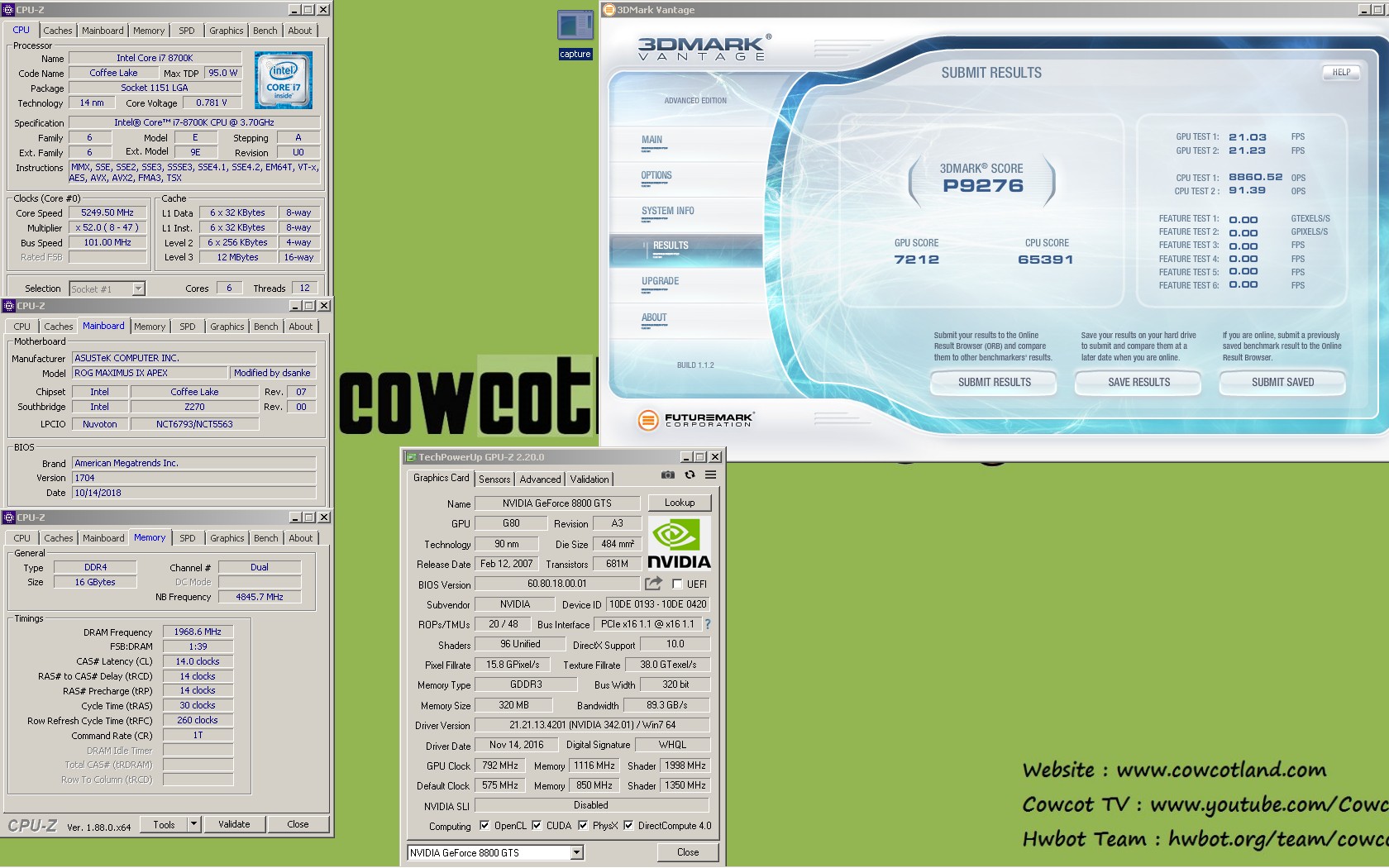1389x868 pixels.
Task: Click the Intel Core i7 logo in CPU-Z
Action: coord(284,80)
